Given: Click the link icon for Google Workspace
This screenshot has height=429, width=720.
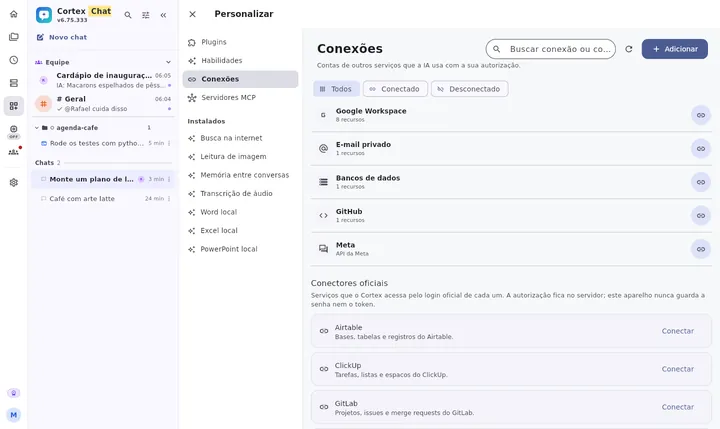Looking at the screenshot, I should 701,115.
